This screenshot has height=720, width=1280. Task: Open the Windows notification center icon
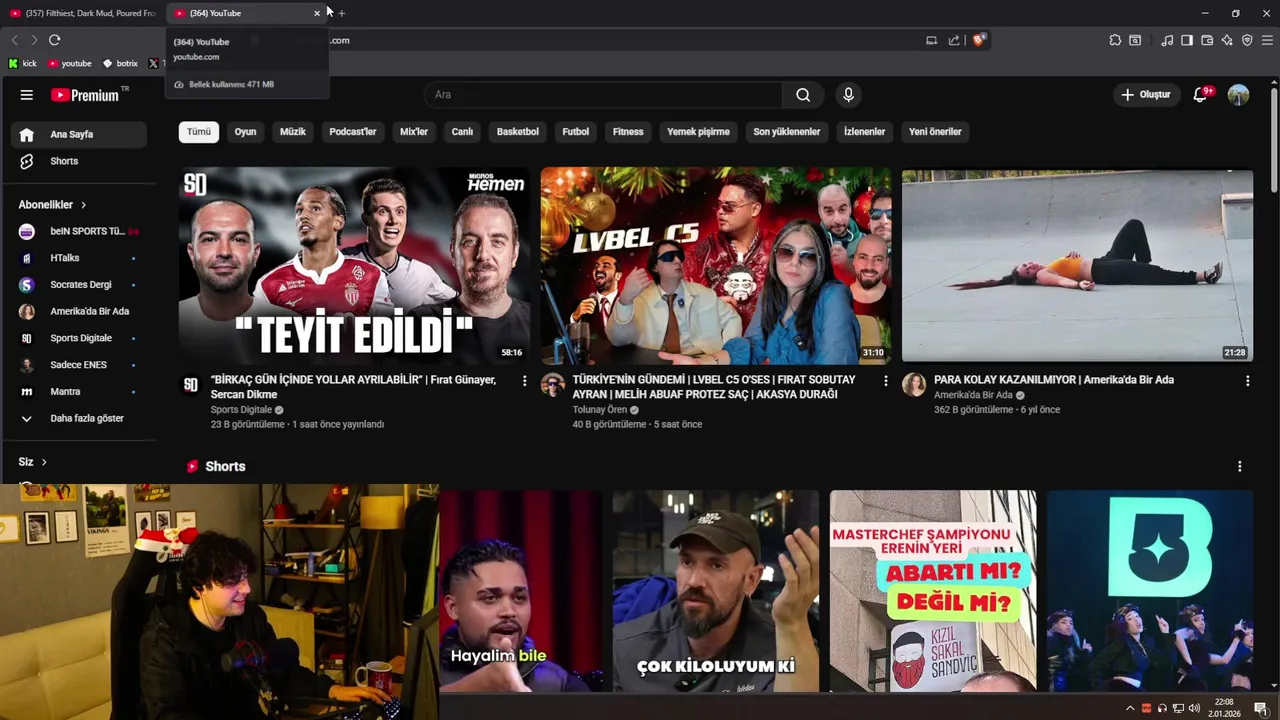tap(1261, 708)
